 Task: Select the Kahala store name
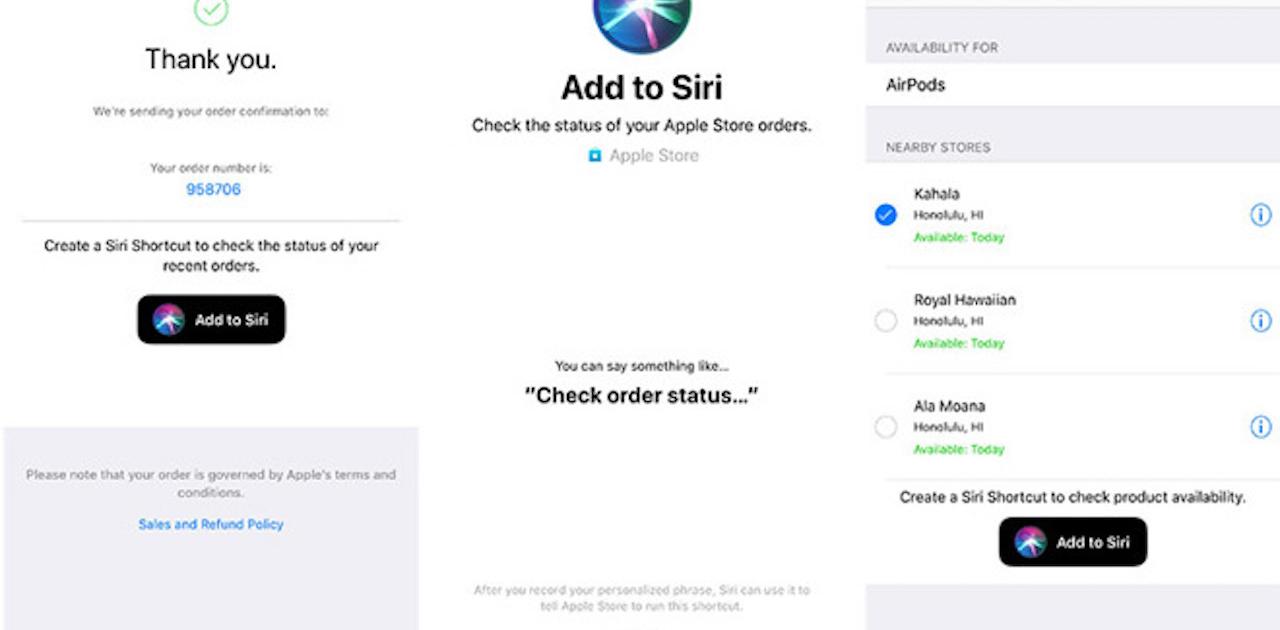click(937, 194)
